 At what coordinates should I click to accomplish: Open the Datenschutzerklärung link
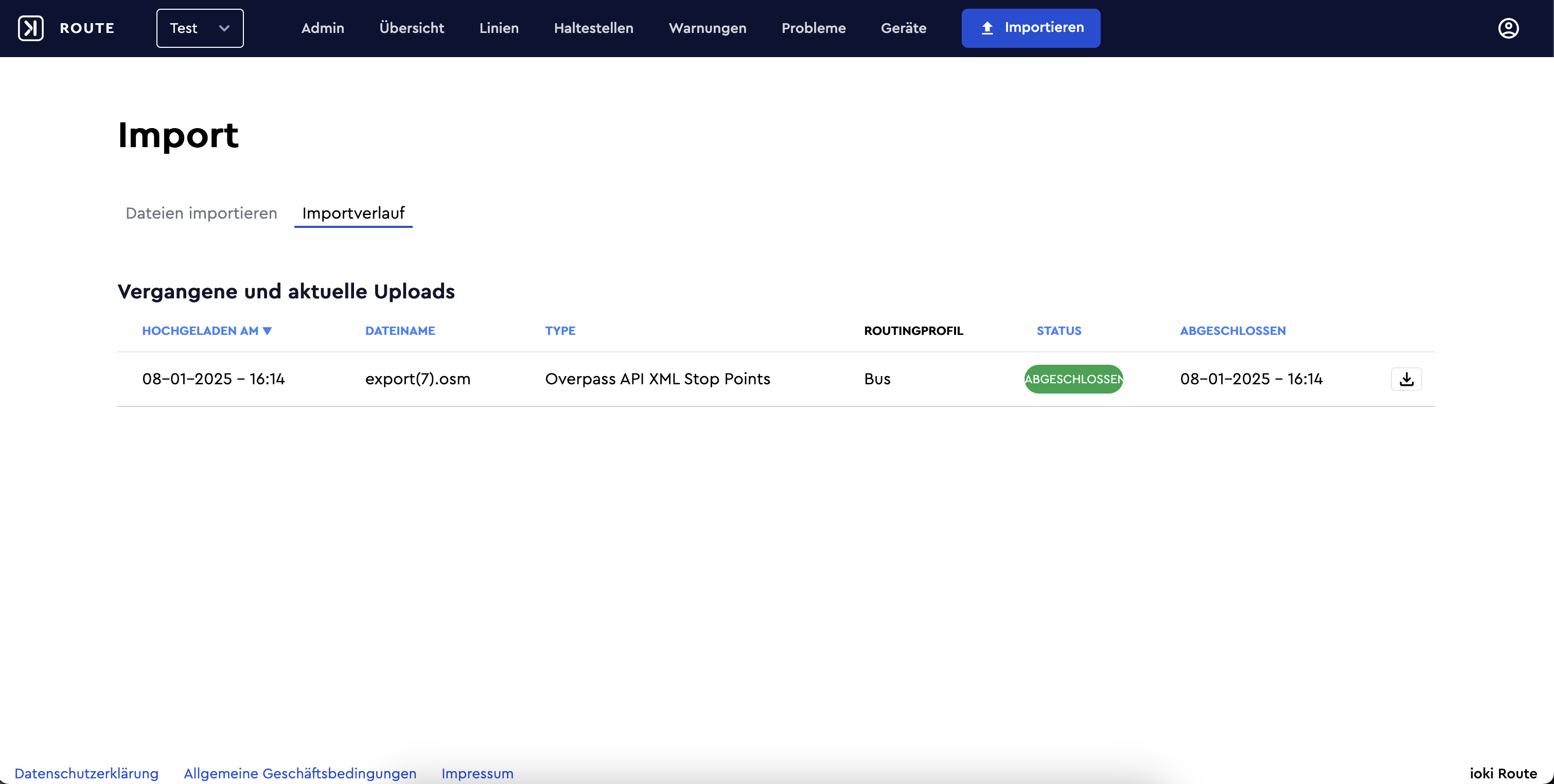pyautogui.click(x=86, y=773)
